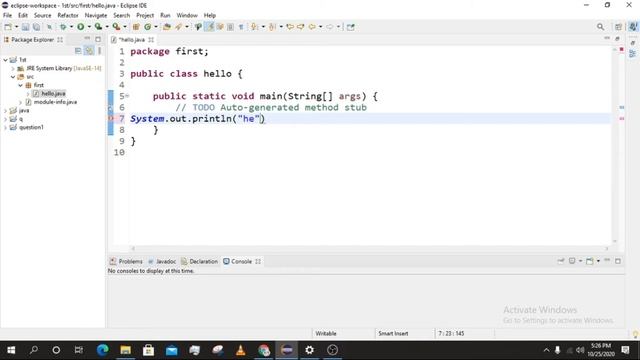Click the Previous Annotation toolbar icon
640x360 pixels.
point(272,27)
